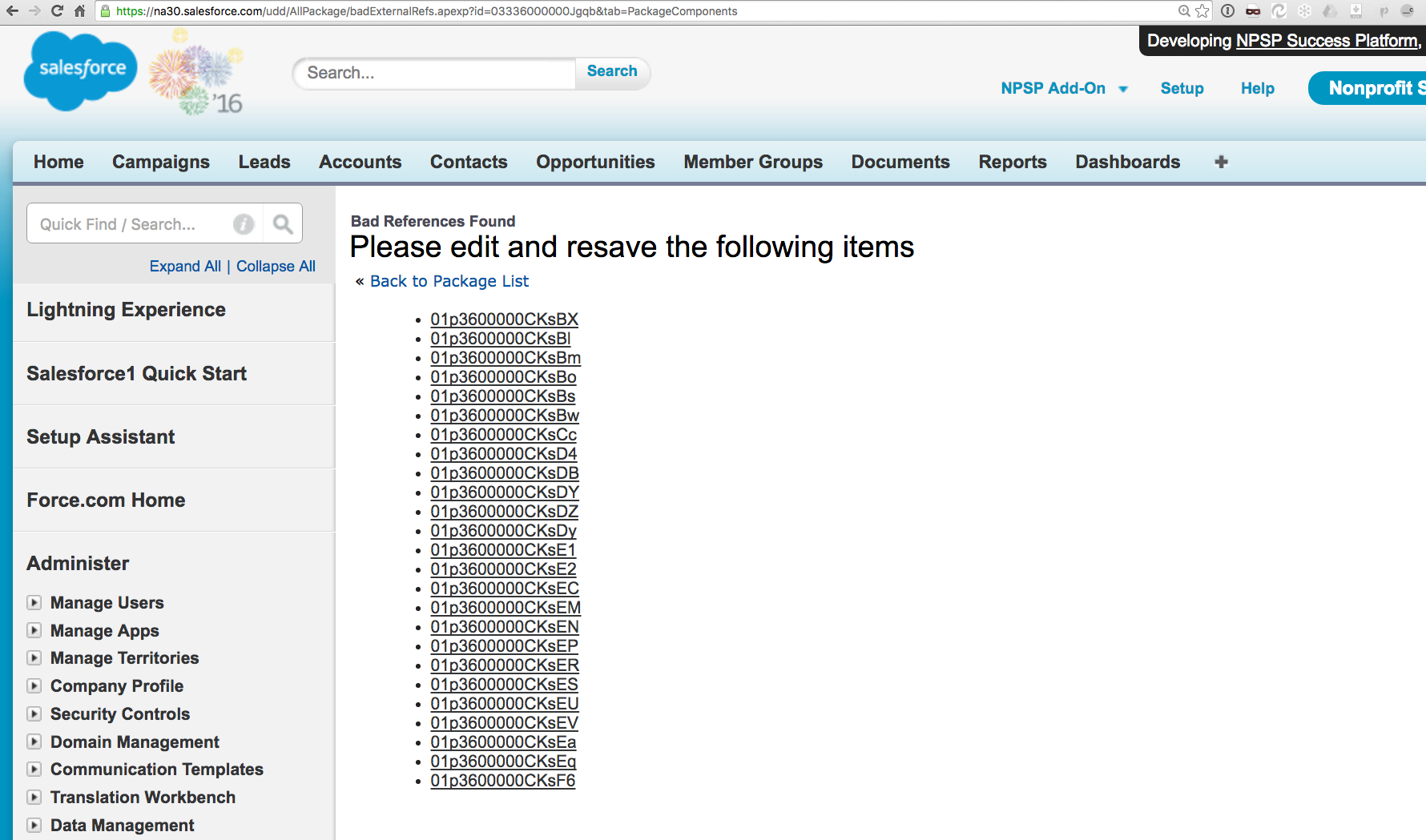Open bad reference 01p3600000CKsCc
Image resolution: width=1426 pixels, height=840 pixels.
(x=503, y=435)
